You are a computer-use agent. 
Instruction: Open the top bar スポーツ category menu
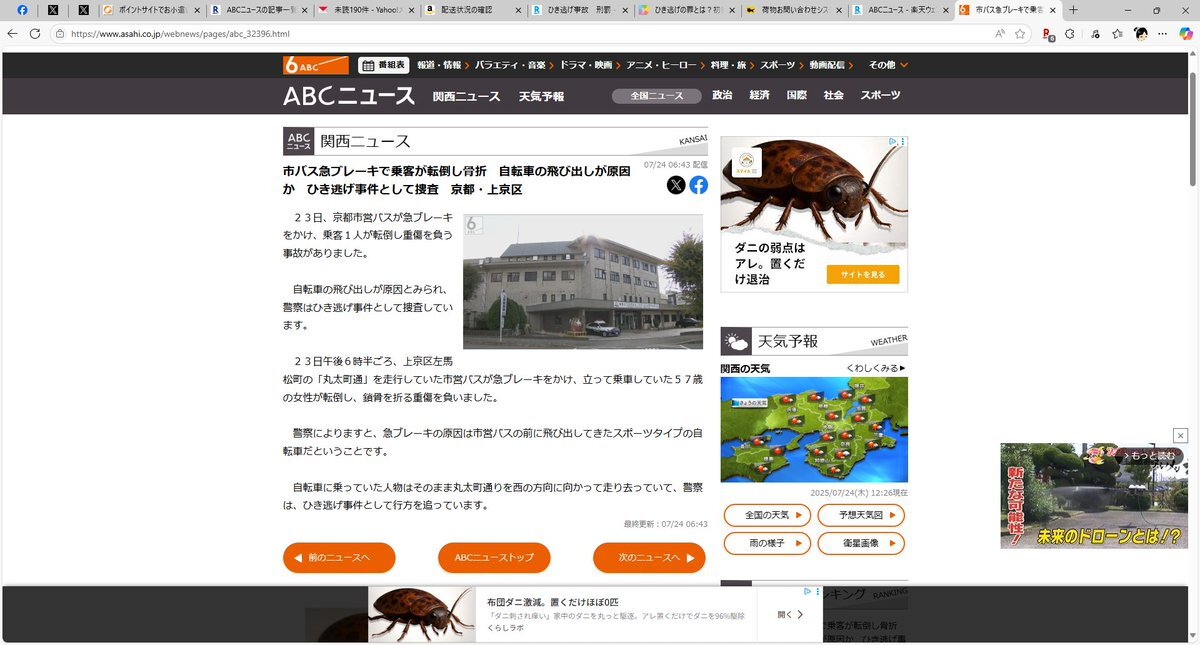pyautogui.click(x=782, y=65)
